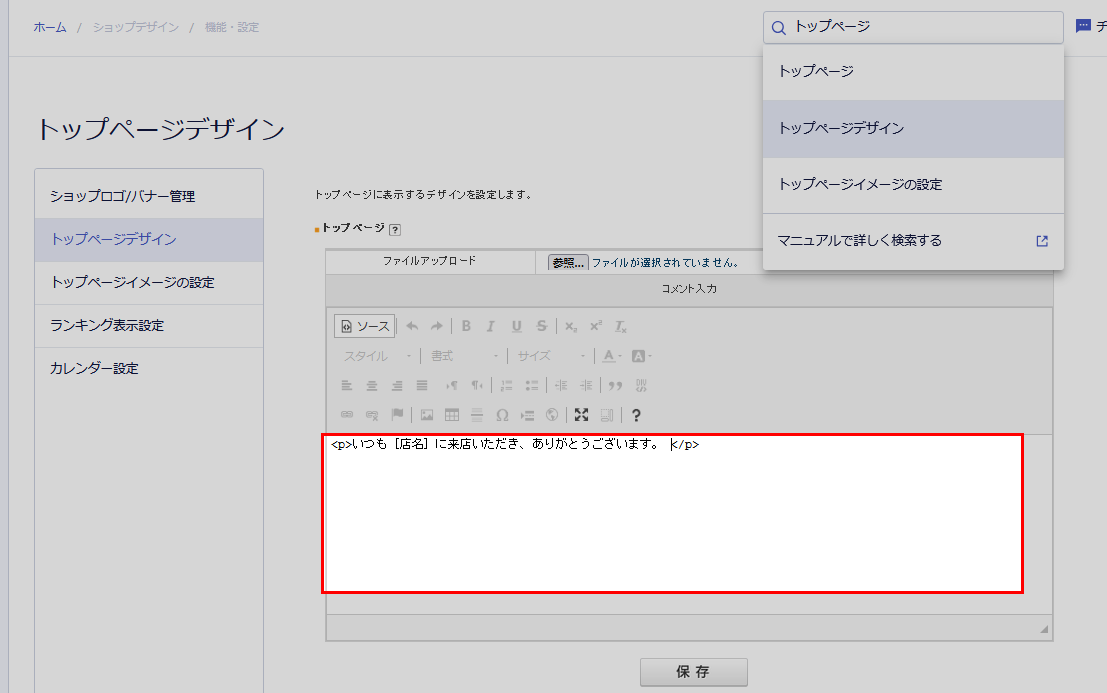Choose a text color with the A color icon
Screen dimensions: 1107x693
(607, 354)
